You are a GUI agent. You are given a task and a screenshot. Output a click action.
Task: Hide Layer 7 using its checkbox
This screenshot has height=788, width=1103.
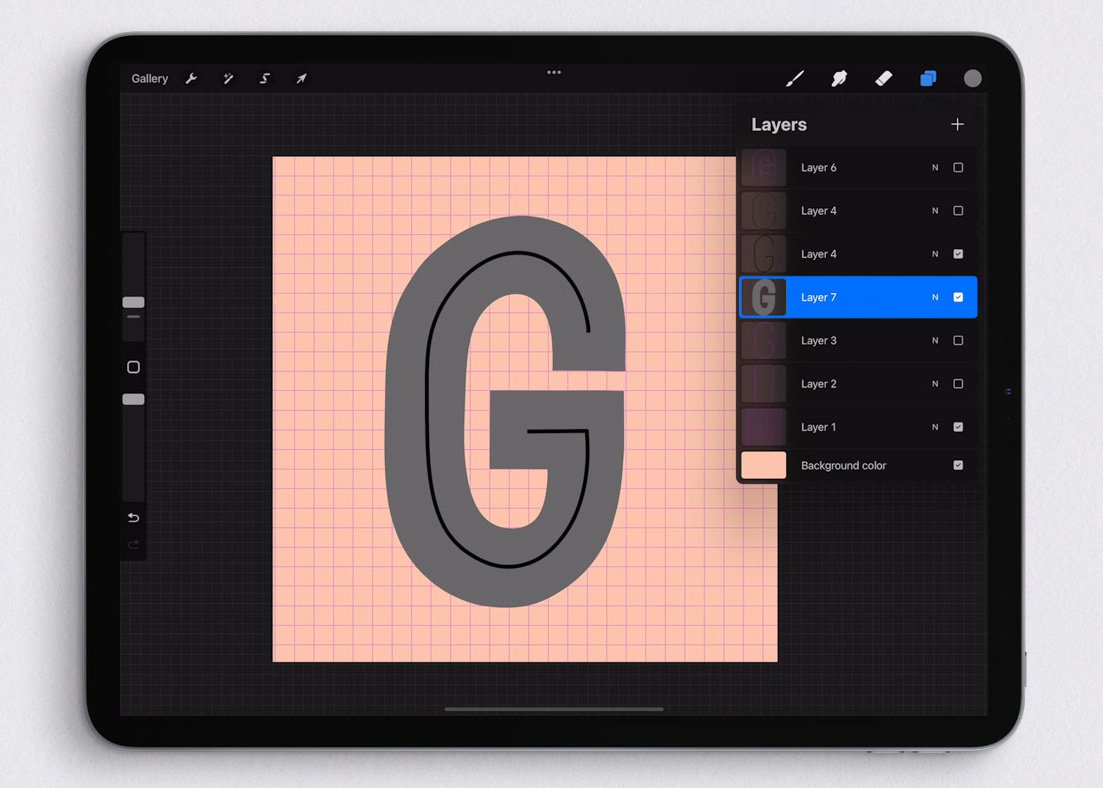(x=958, y=297)
